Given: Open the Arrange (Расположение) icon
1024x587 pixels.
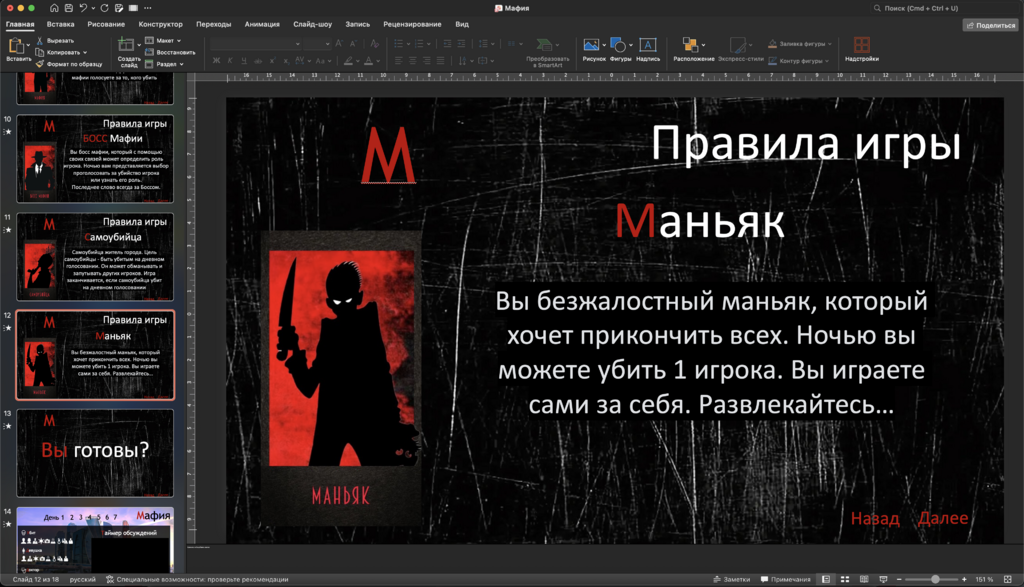Looking at the screenshot, I should (690, 44).
